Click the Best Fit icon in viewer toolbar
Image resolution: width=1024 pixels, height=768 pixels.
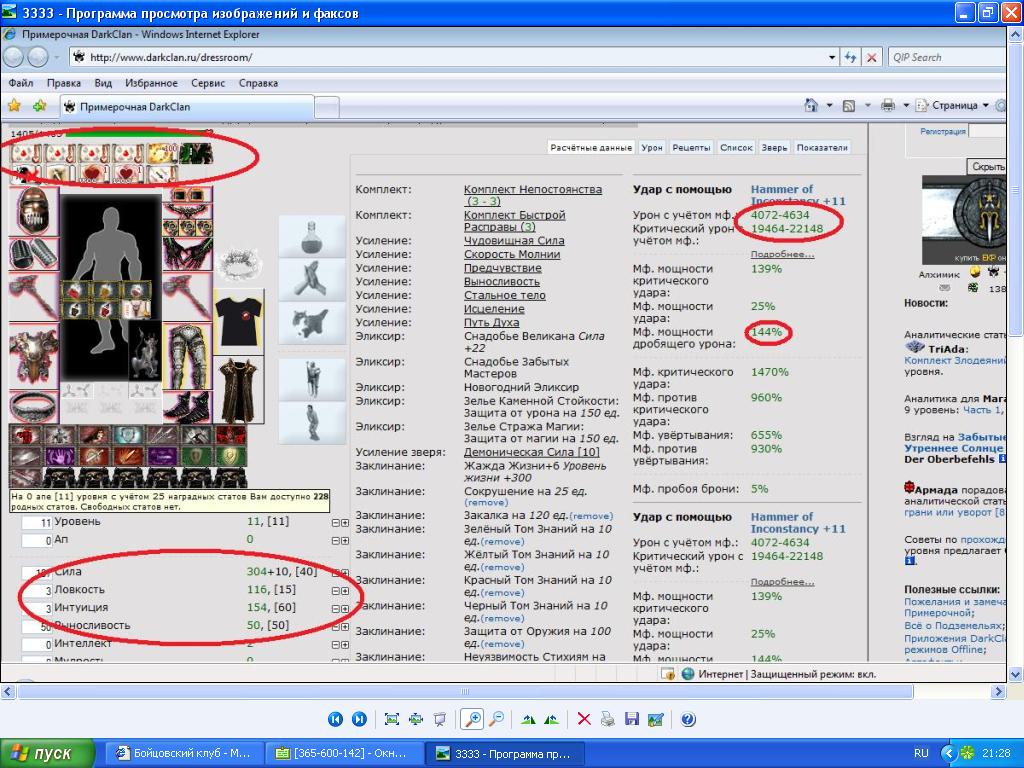(391, 719)
